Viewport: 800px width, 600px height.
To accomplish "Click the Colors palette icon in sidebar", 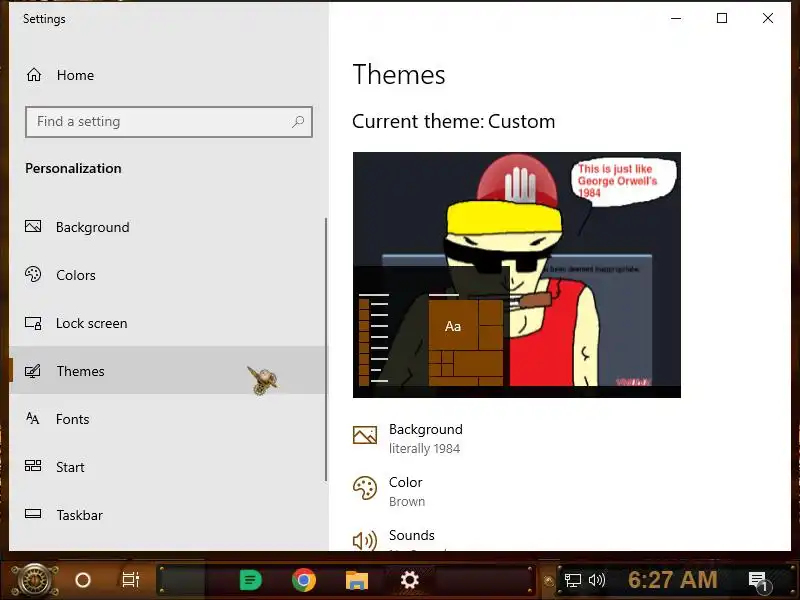I will point(33,274).
